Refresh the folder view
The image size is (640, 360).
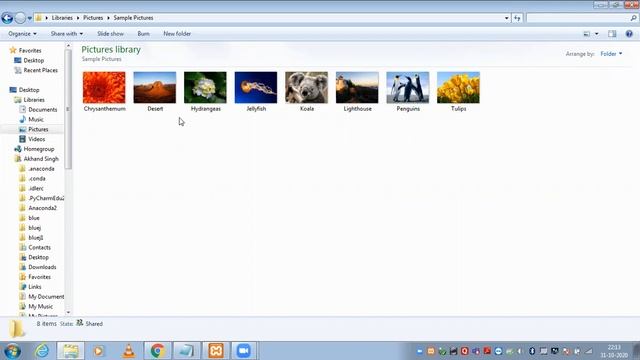point(517,18)
